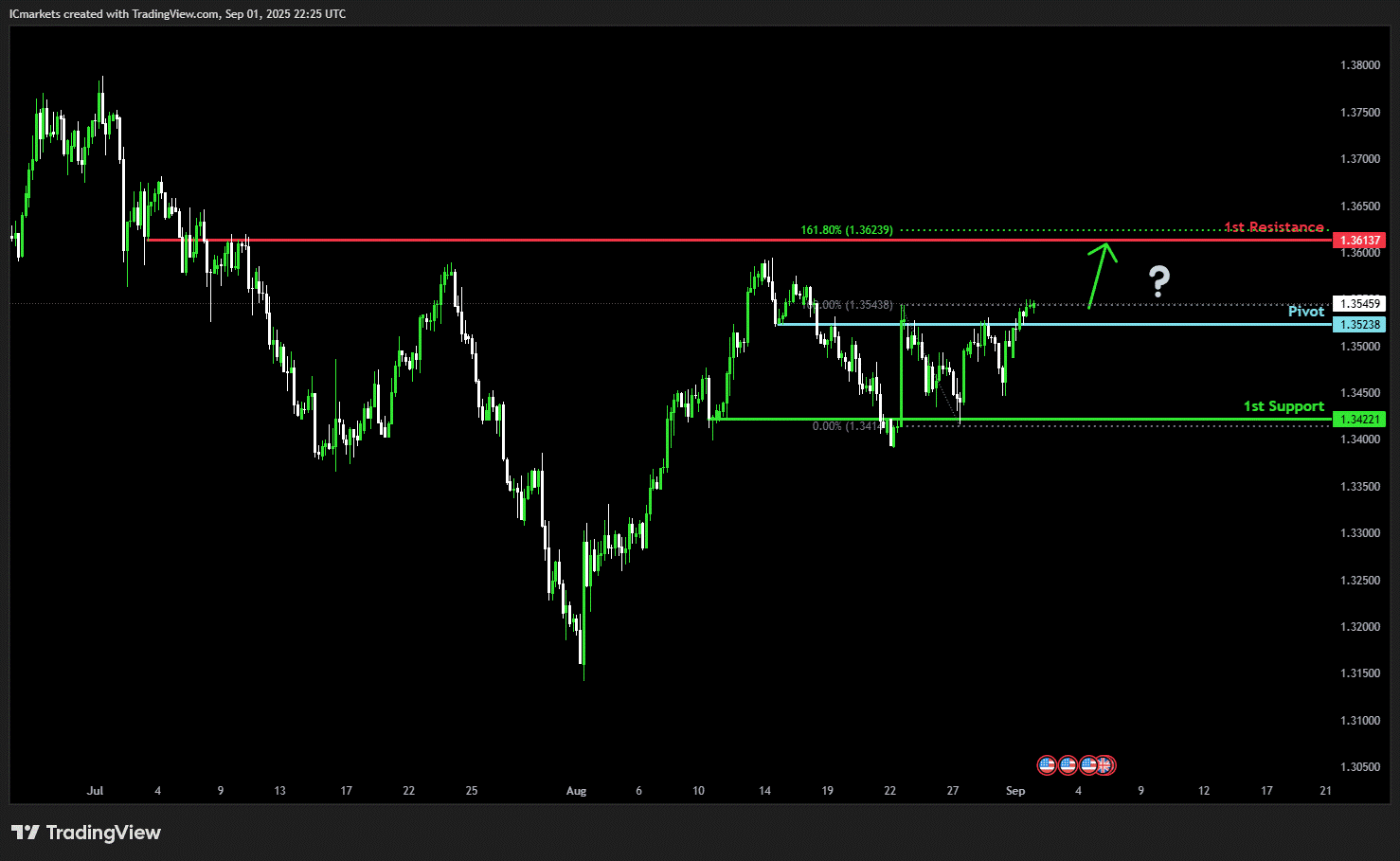Click the "27" date axis label
The width and height of the screenshot is (1400, 861).
click(953, 791)
